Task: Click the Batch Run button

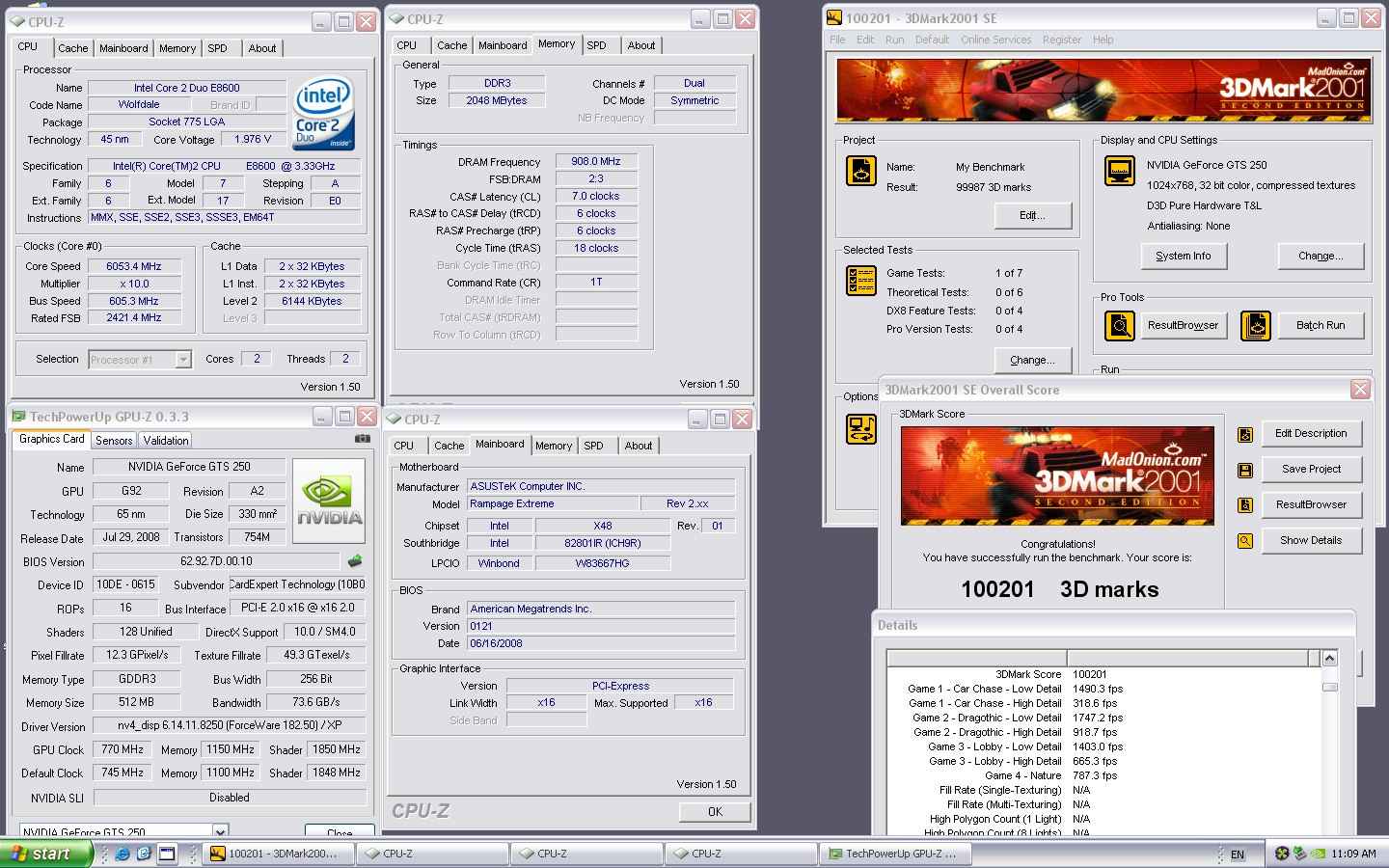Action: coord(1321,325)
